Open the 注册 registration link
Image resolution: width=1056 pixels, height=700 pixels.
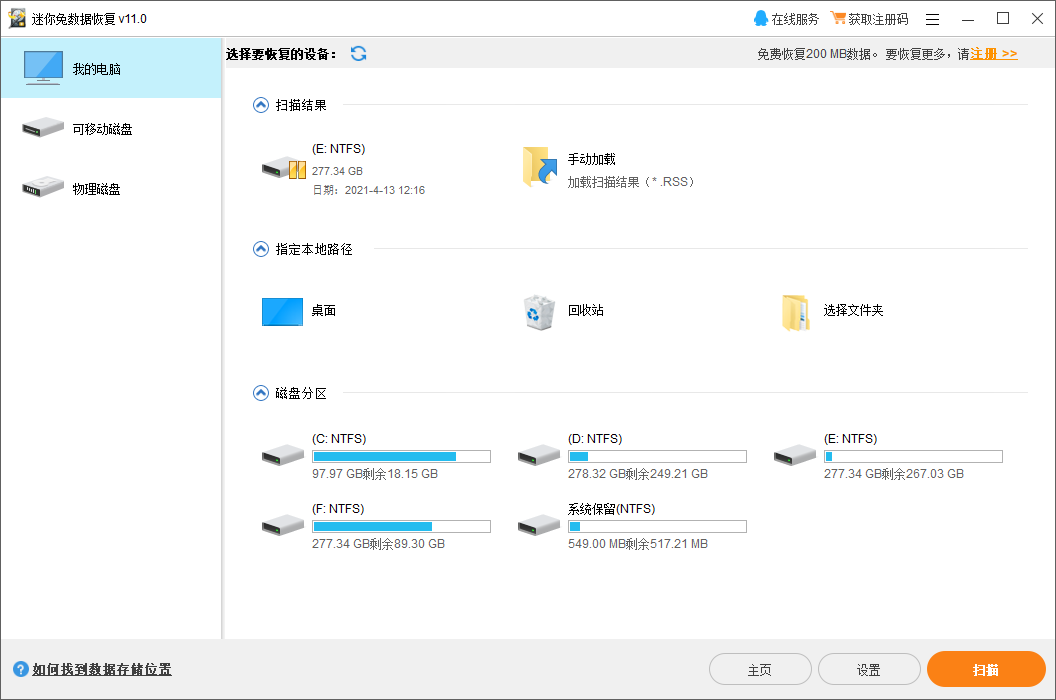tap(994, 54)
